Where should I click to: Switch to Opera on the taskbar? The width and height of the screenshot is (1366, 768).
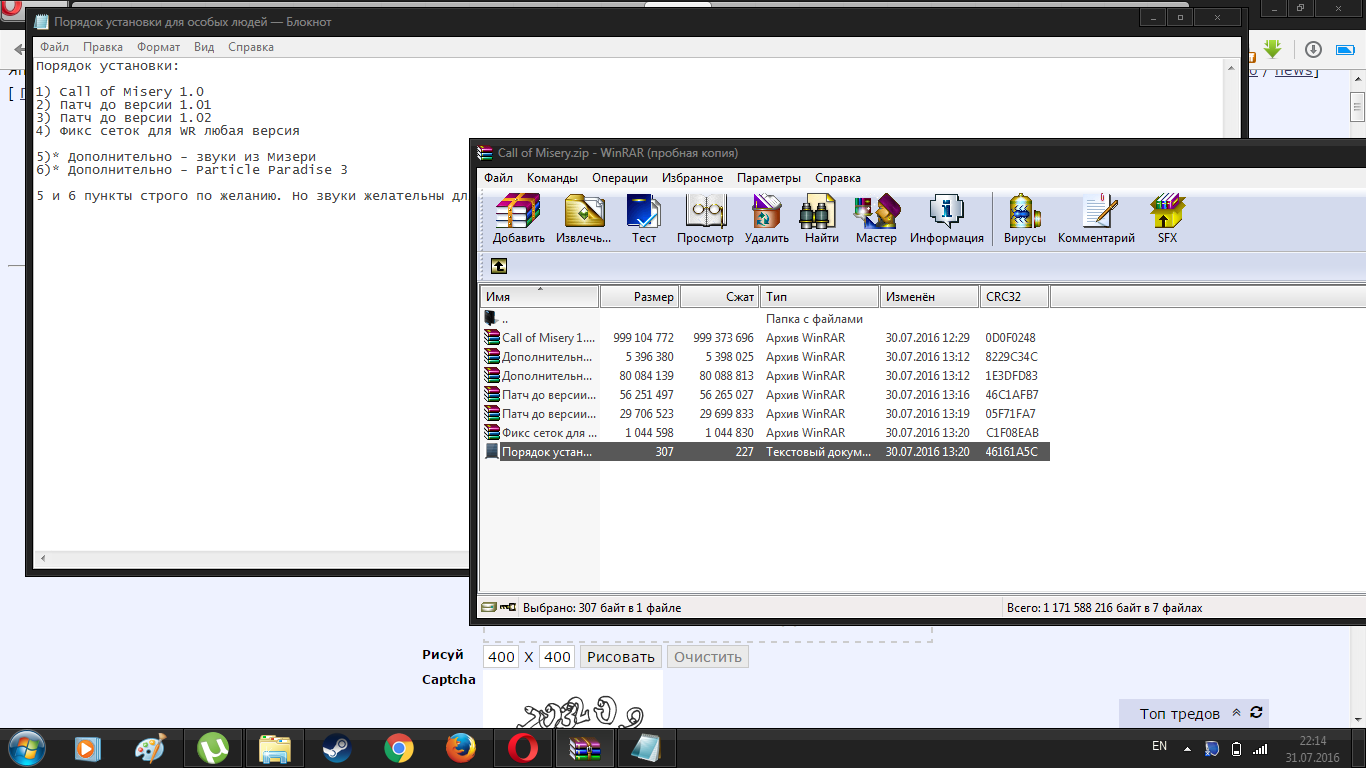pos(522,748)
